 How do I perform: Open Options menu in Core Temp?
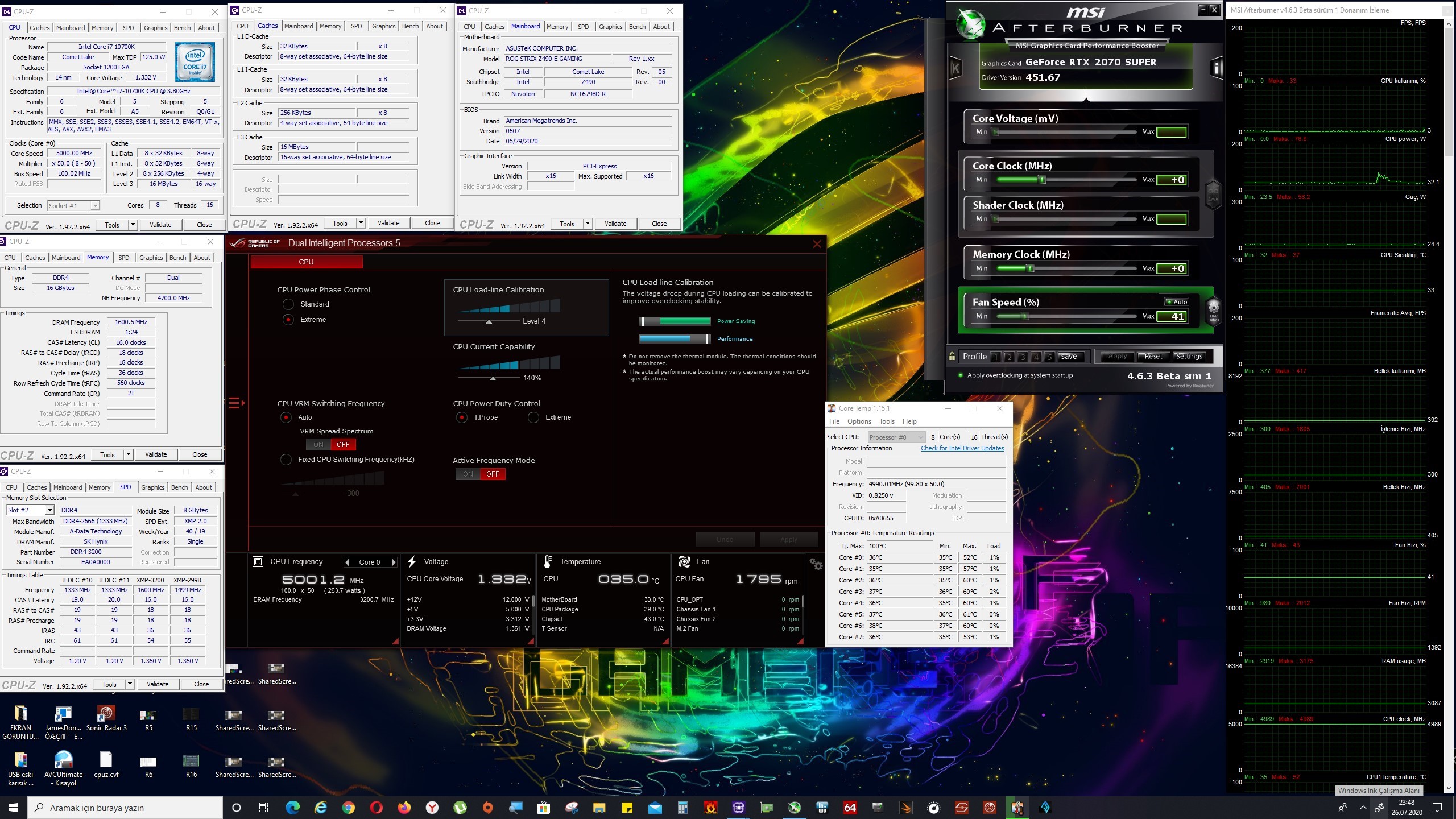coord(859,421)
